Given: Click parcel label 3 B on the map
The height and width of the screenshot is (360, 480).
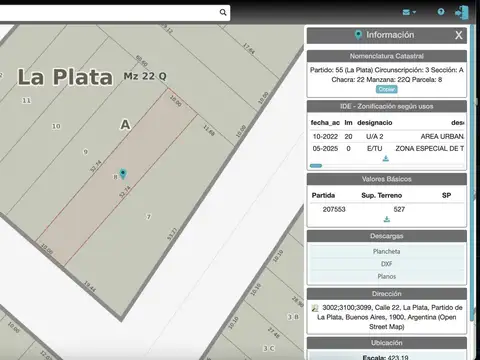Looking at the screenshot, I should [x=293, y=317].
